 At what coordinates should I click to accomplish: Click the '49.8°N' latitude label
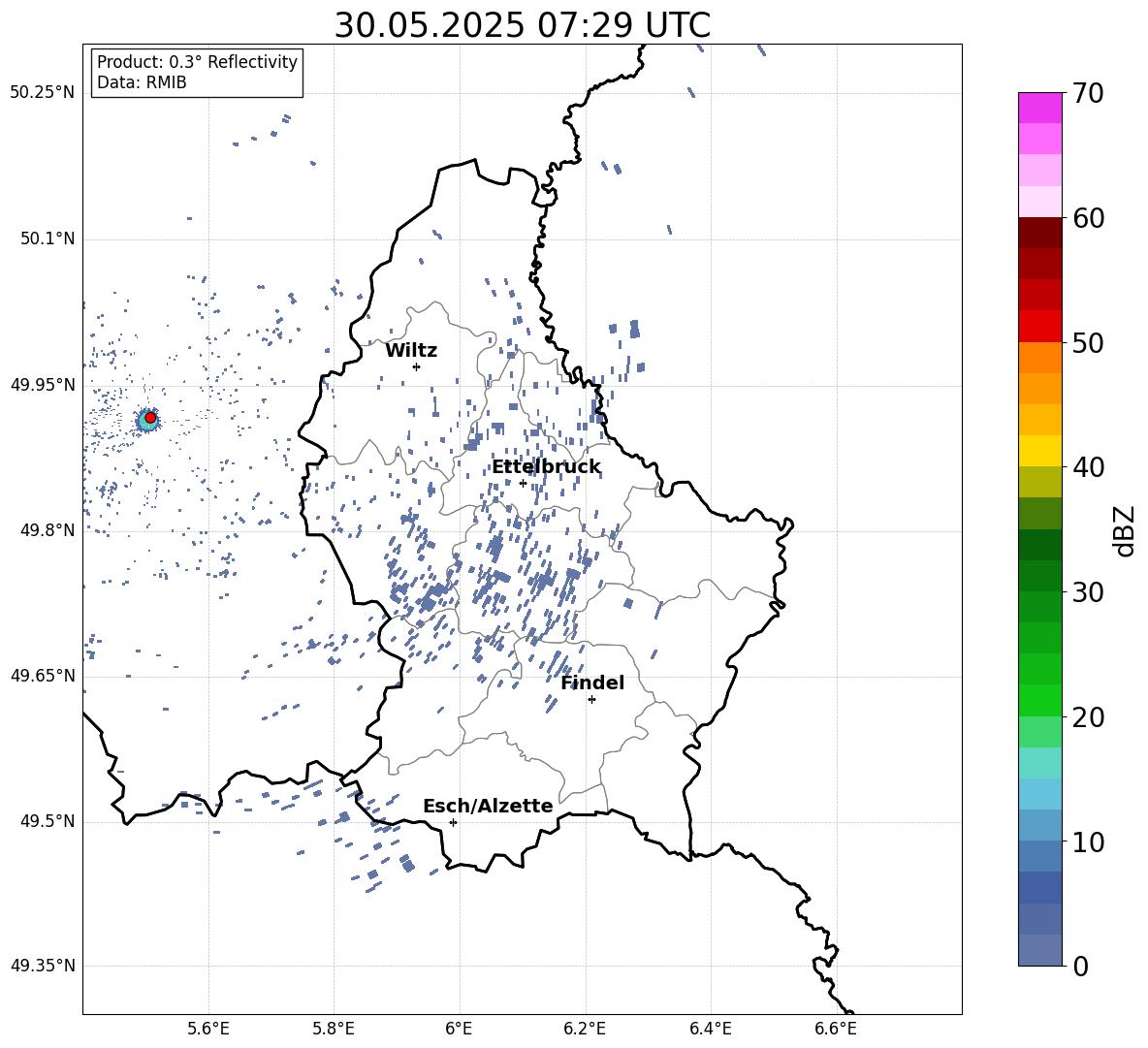[48, 530]
